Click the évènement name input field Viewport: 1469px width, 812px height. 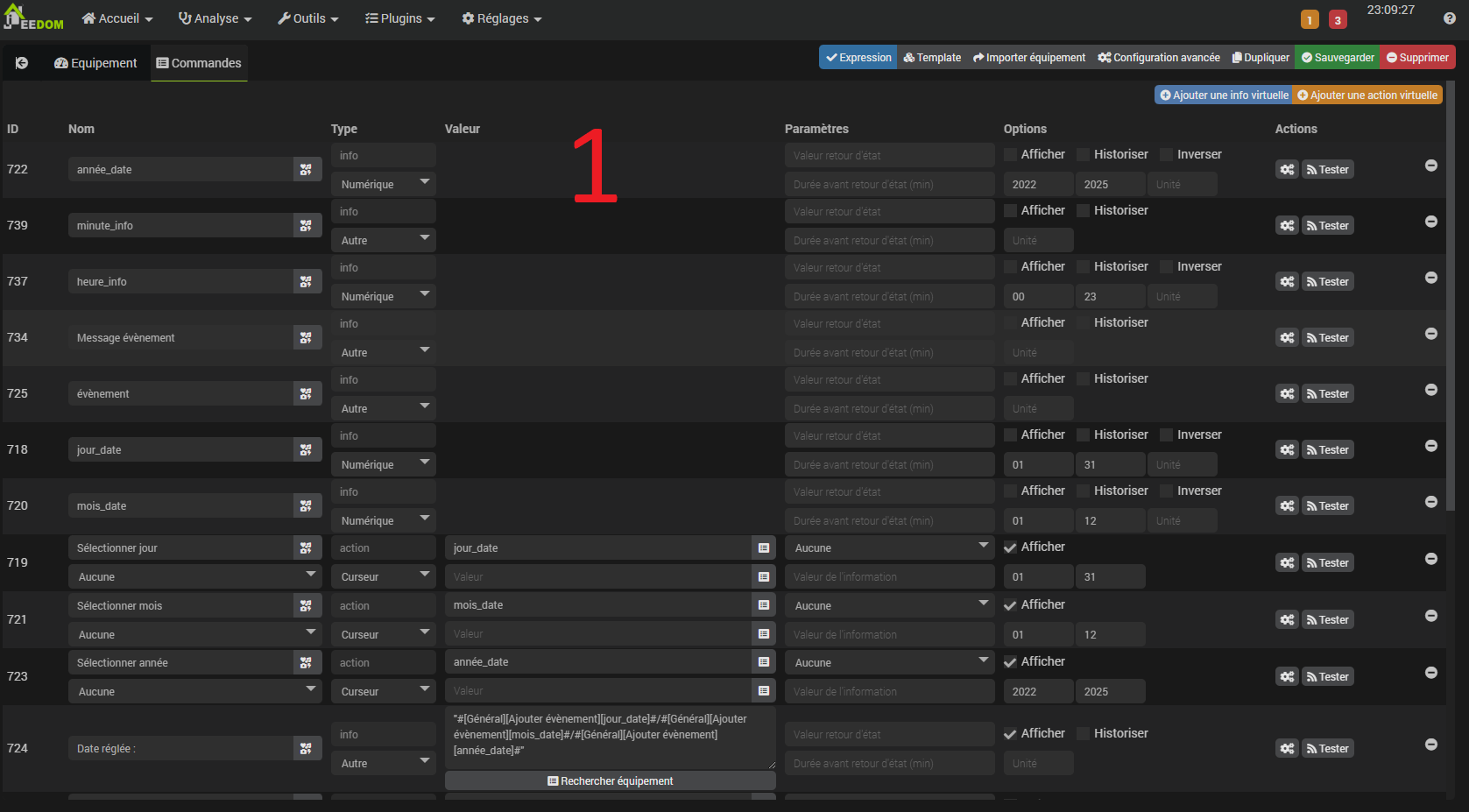pyautogui.click(x=180, y=394)
